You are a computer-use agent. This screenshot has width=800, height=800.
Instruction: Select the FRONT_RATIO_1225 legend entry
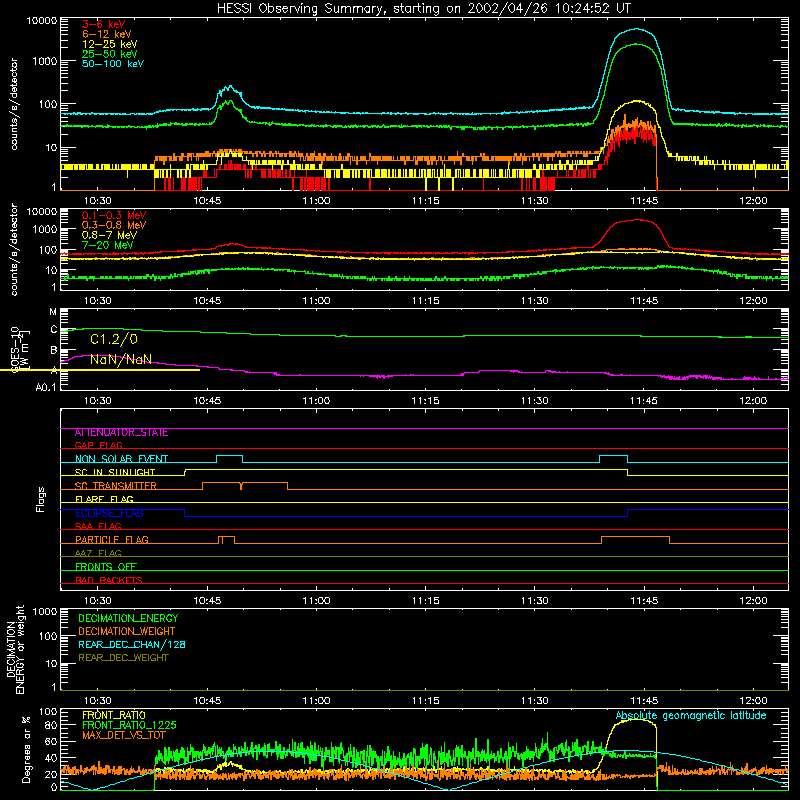tap(129, 725)
